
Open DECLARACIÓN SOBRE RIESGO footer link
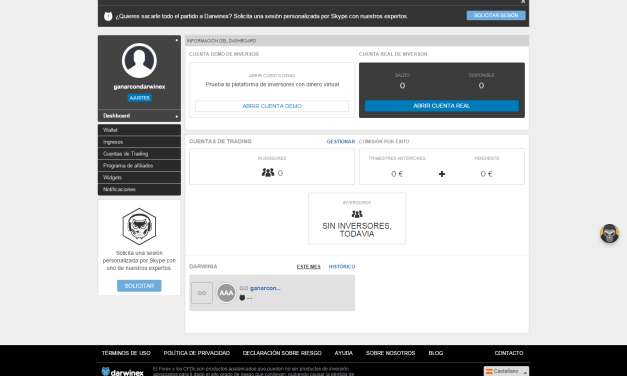[x=282, y=353]
